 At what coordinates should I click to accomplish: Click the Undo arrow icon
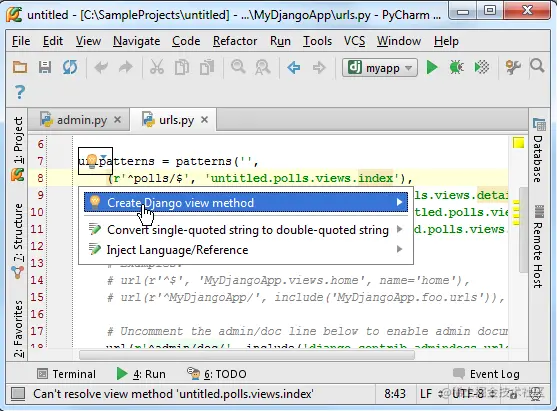click(x=101, y=67)
